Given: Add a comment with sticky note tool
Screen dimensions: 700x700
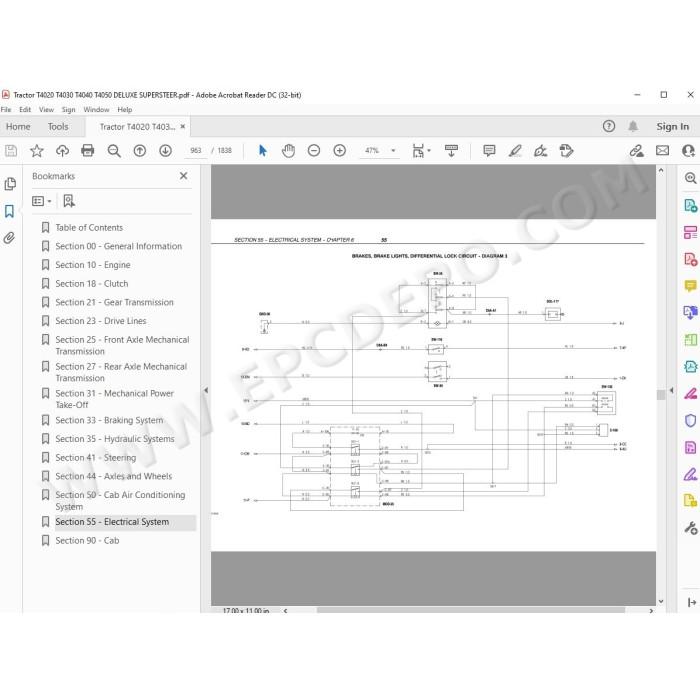Looking at the screenshot, I should pyautogui.click(x=489, y=151).
